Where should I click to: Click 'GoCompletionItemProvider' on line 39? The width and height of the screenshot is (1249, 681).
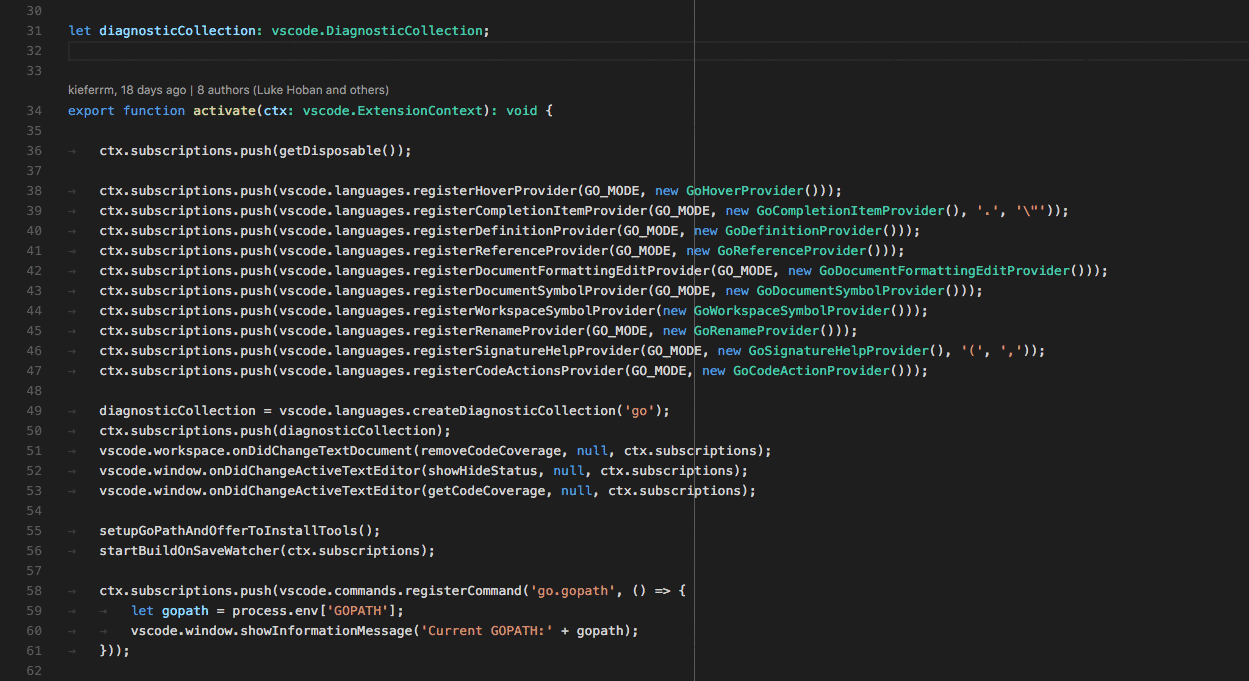pyautogui.click(x=849, y=210)
